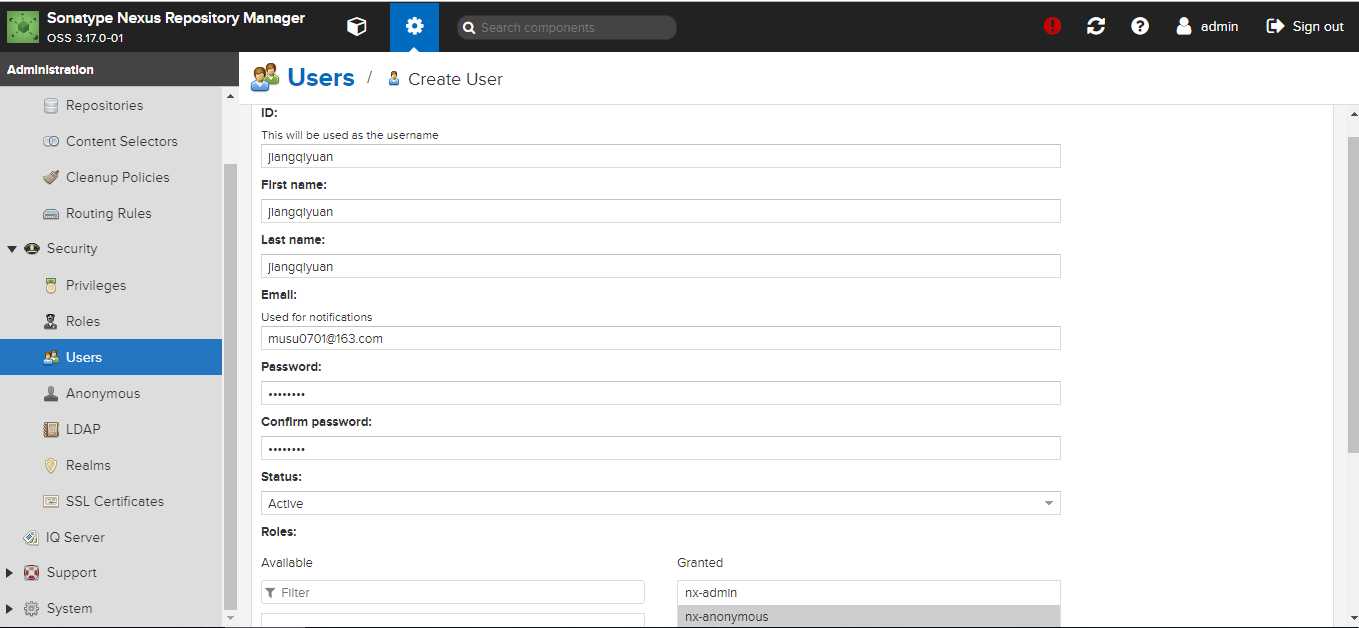This screenshot has height=628, width=1359.
Task: Click the Cleanup Policies broom icon
Action: 51,178
